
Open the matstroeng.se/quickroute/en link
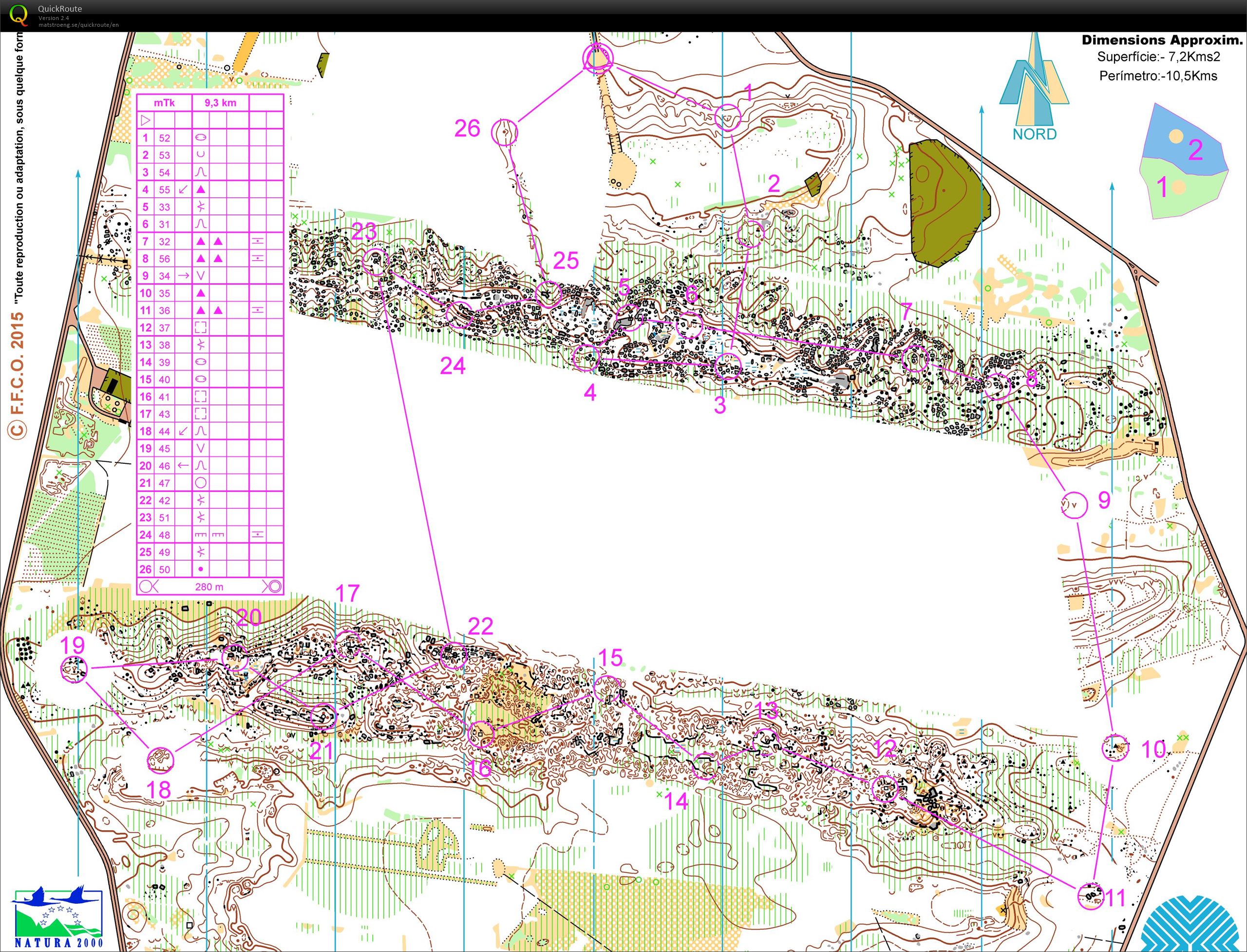[x=78, y=25]
